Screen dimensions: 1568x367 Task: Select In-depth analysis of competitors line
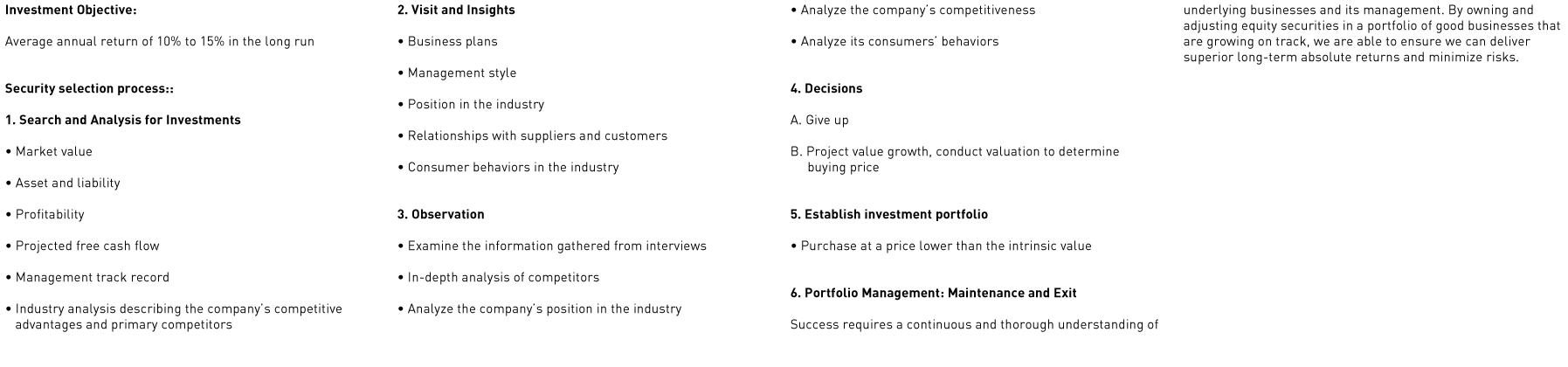point(499,278)
